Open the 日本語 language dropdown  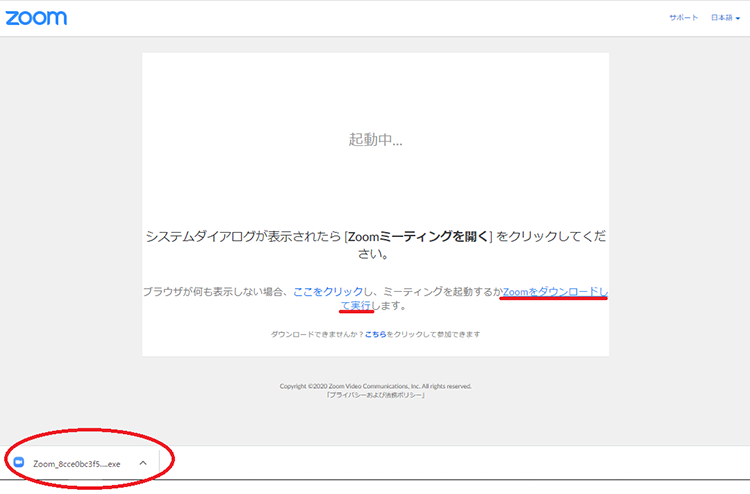[722, 18]
